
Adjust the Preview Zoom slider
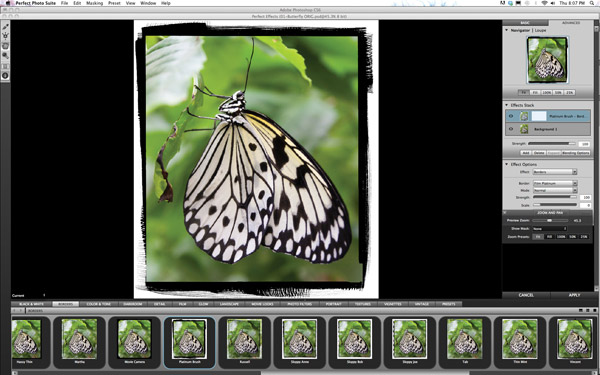click(x=550, y=220)
